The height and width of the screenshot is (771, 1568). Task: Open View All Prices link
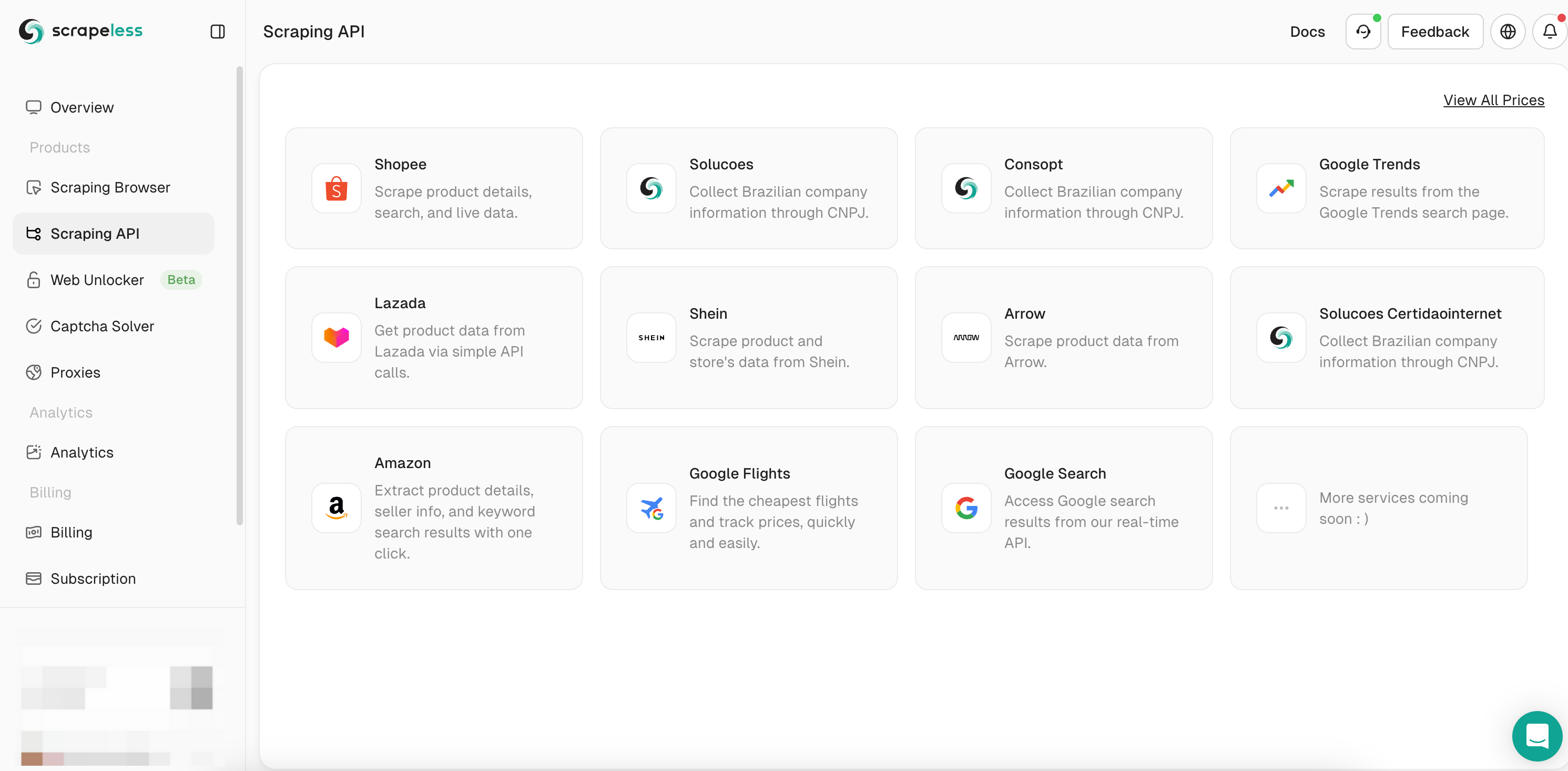(1493, 100)
